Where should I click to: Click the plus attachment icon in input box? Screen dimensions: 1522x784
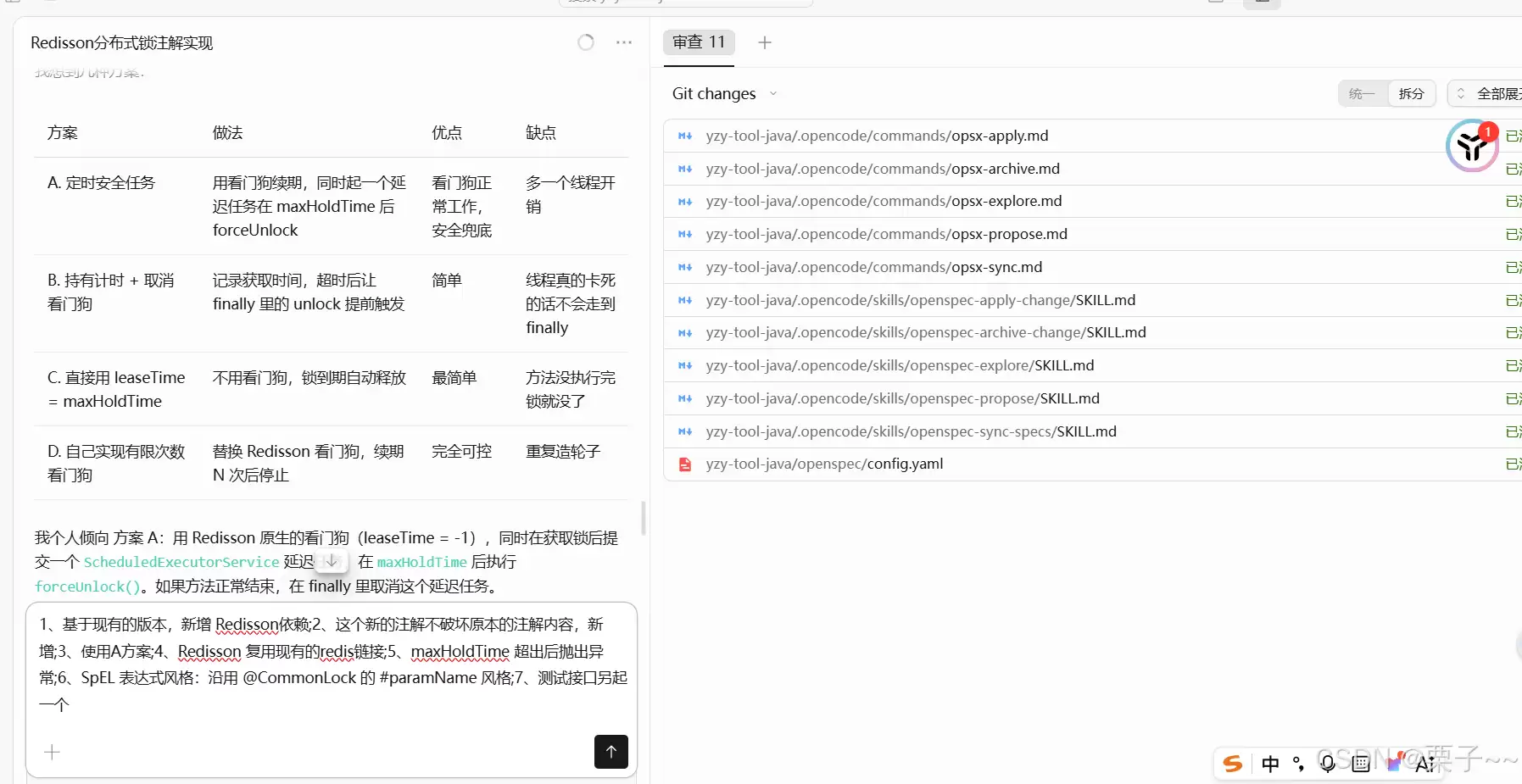click(x=52, y=752)
